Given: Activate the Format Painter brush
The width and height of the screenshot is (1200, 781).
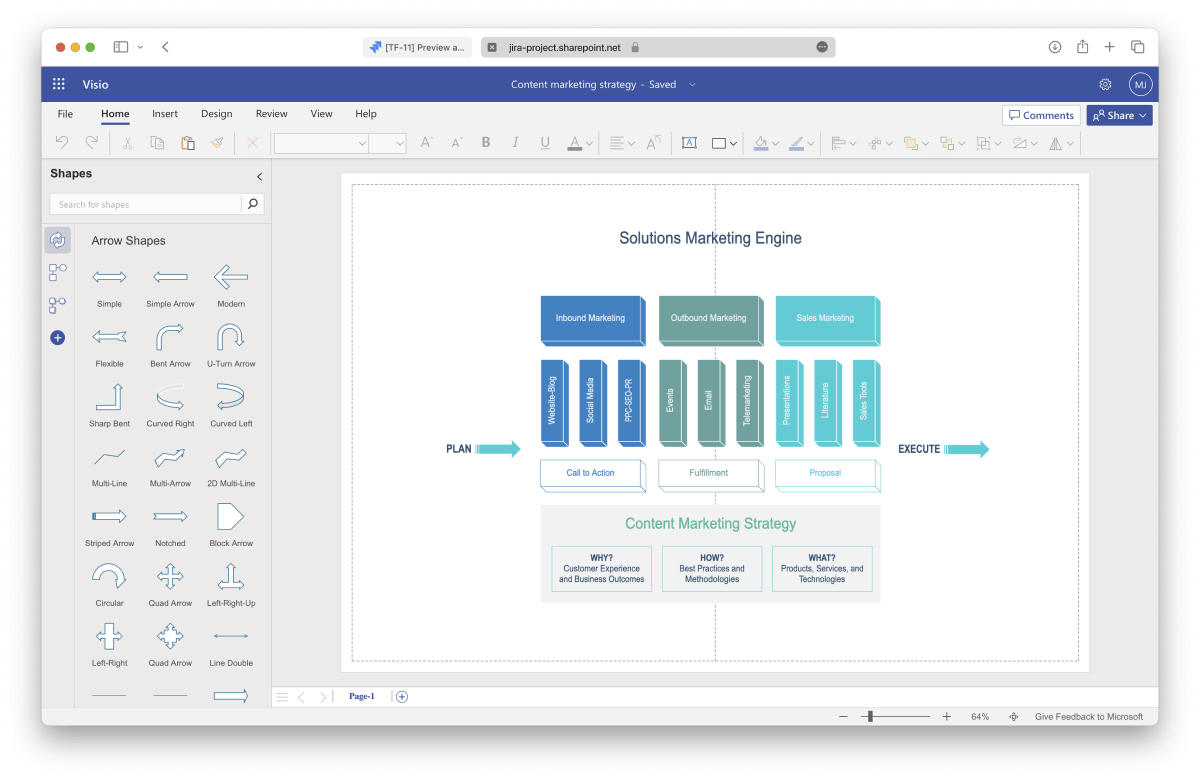Looking at the screenshot, I should click(x=217, y=143).
